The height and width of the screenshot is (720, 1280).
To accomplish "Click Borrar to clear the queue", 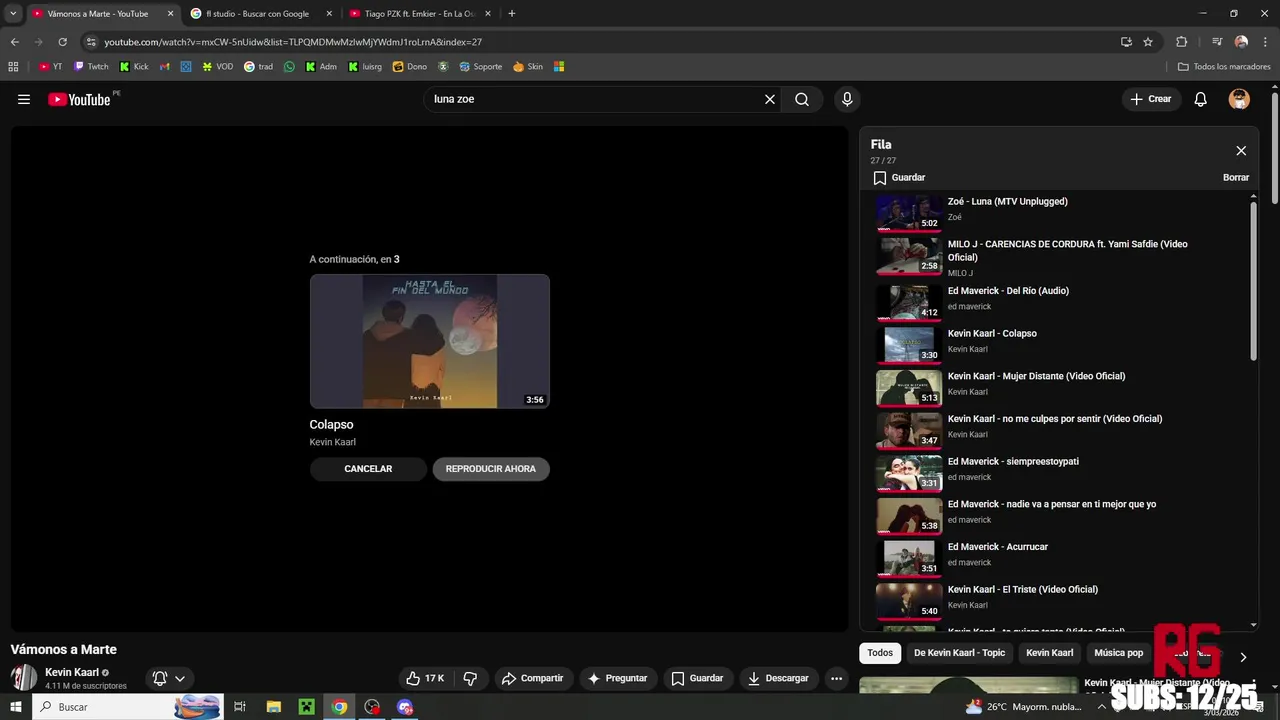I will pos(1236,178).
